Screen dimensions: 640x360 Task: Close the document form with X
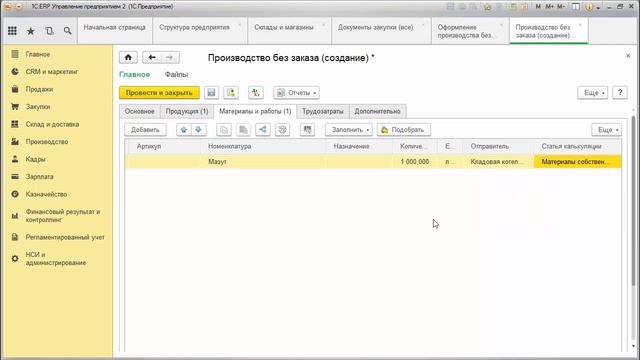point(628,56)
